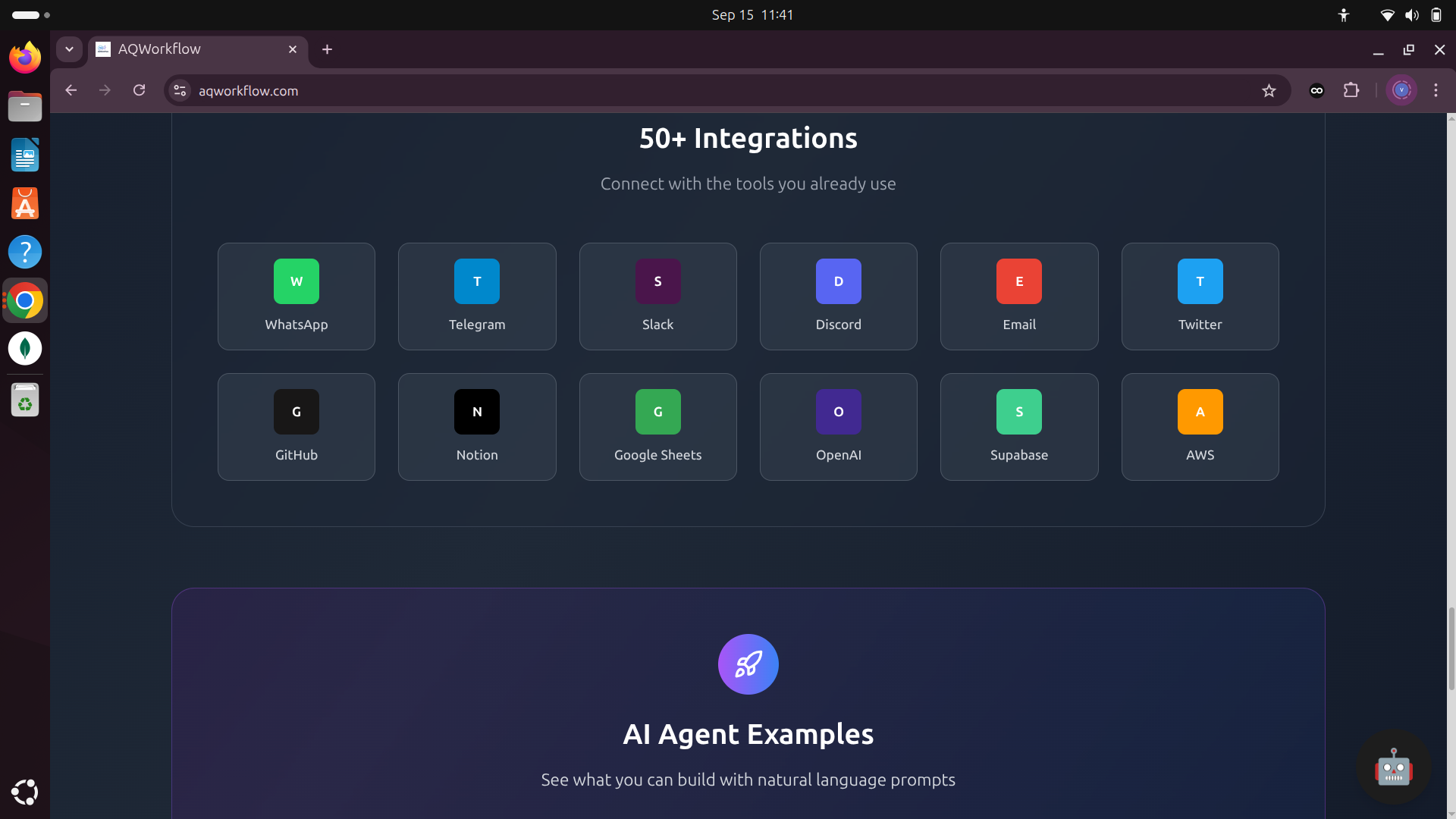Show applications via the Ubuntu logo
Image resolution: width=1456 pixels, height=819 pixels.
25,792
